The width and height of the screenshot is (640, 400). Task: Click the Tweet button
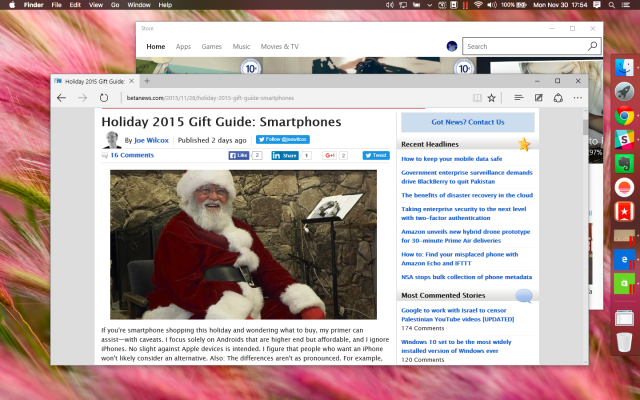(376, 155)
